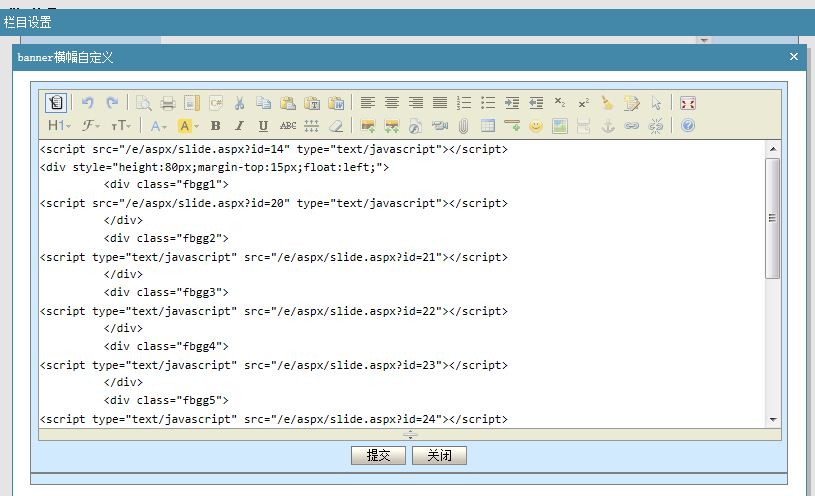Click the code line with class="fbgg3"

tap(166, 292)
